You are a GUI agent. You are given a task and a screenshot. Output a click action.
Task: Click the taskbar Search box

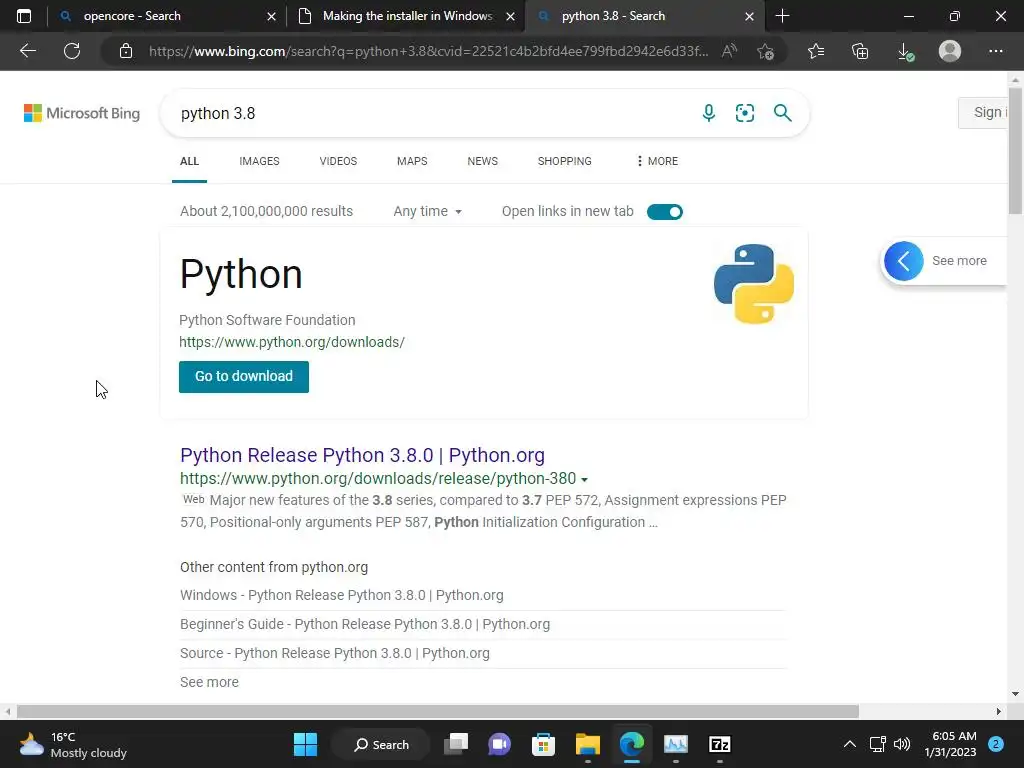point(381,744)
